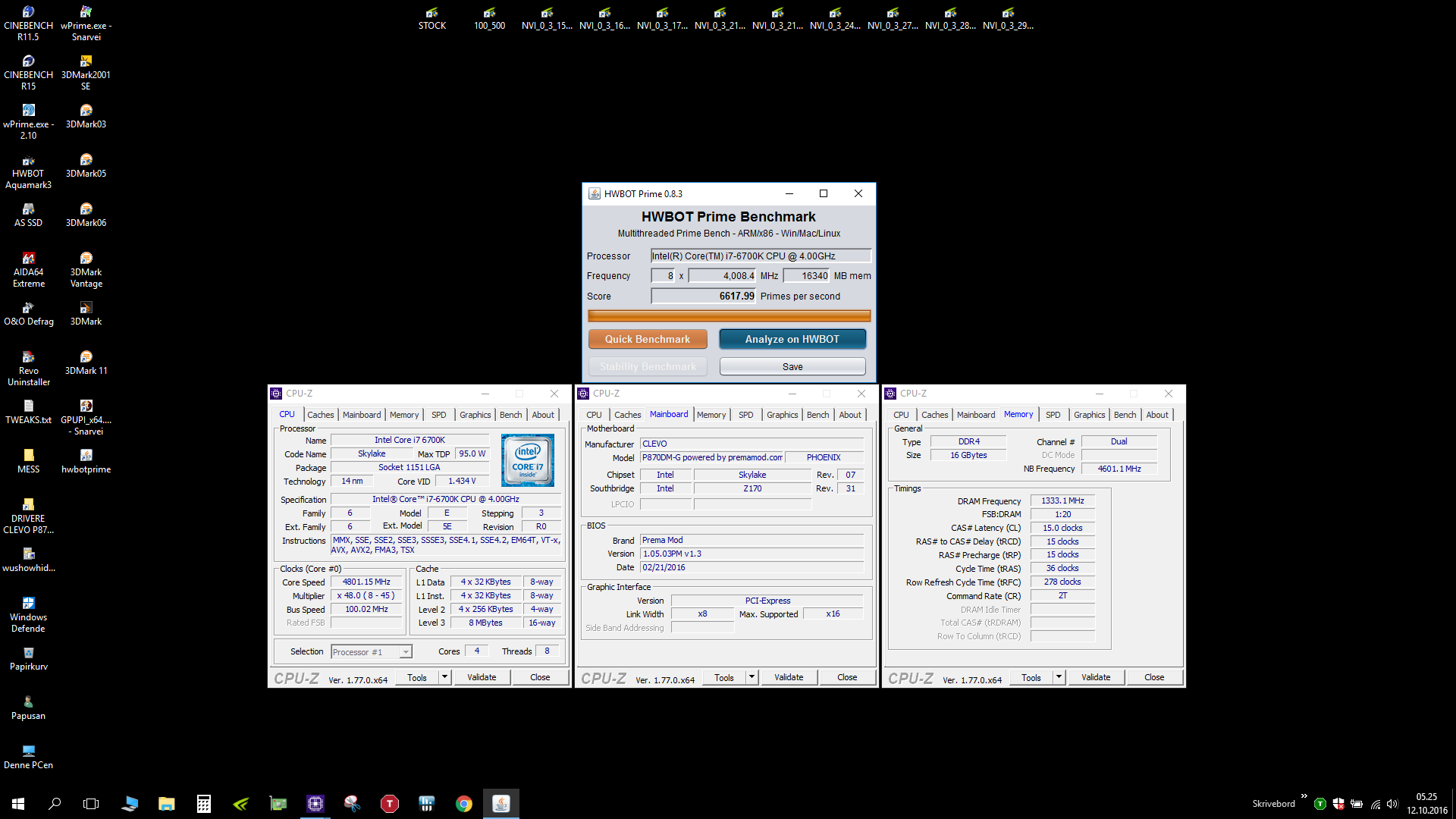The image size is (1456, 819).
Task: Open Task View on taskbar
Action: pos(91,803)
